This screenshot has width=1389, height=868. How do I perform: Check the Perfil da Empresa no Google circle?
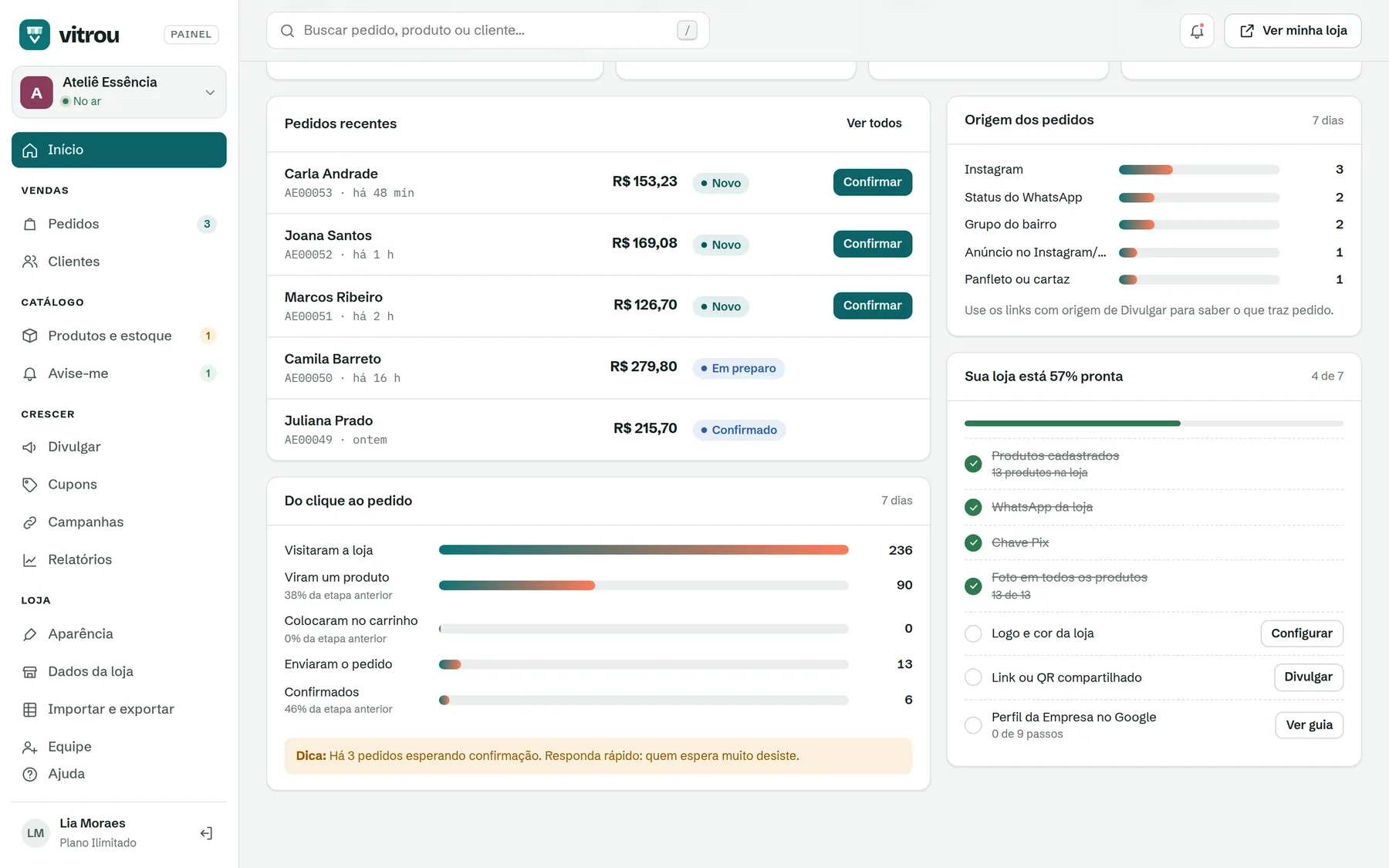click(973, 725)
